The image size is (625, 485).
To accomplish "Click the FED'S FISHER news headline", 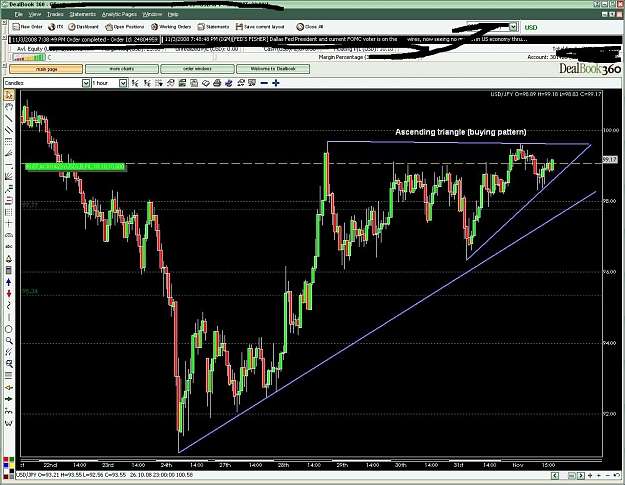I will (346, 39).
